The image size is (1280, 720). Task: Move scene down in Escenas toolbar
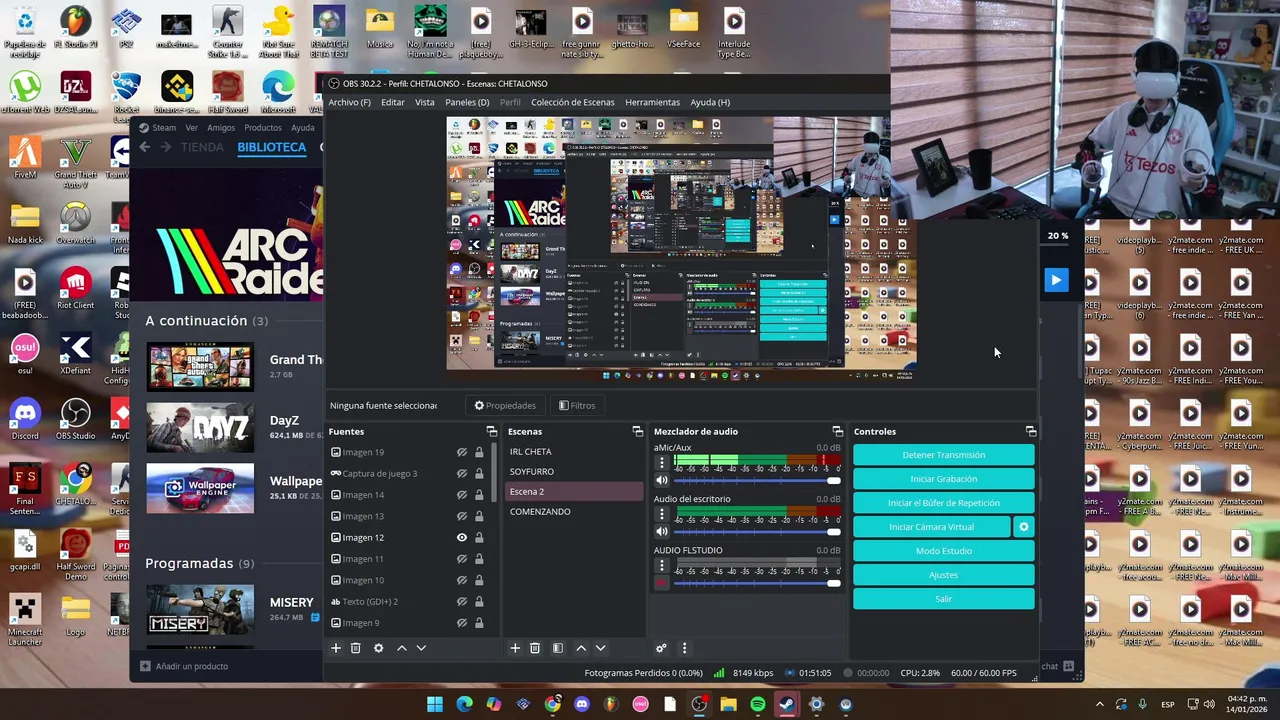pyautogui.click(x=600, y=648)
